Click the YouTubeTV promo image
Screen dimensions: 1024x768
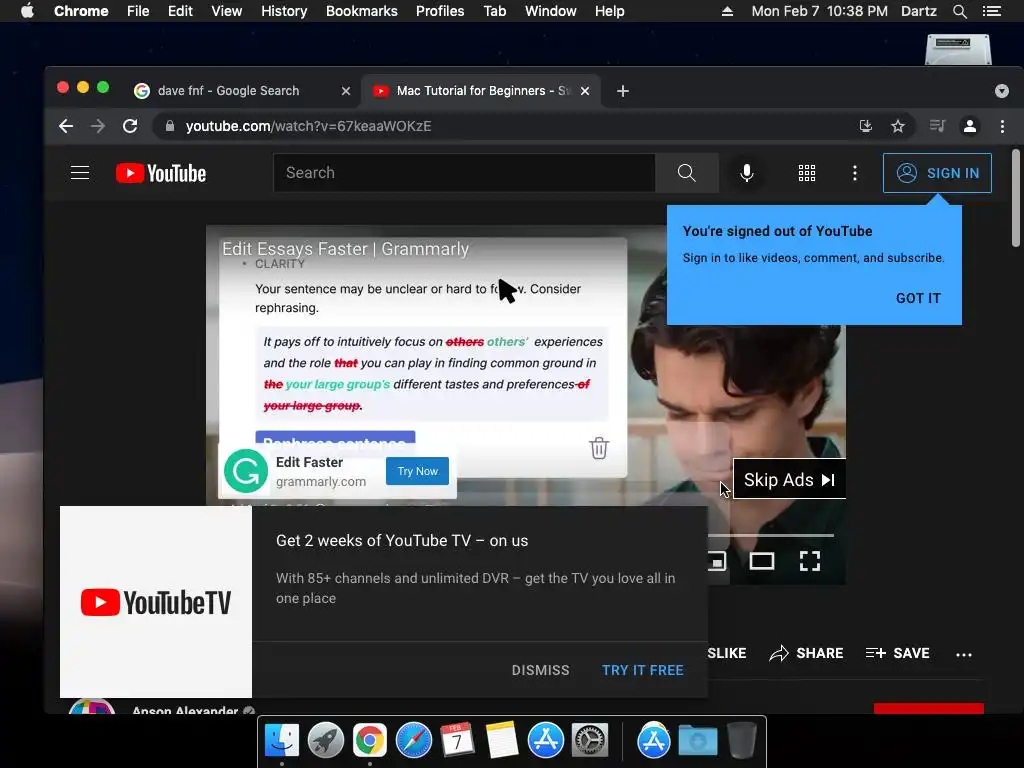(155, 602)
